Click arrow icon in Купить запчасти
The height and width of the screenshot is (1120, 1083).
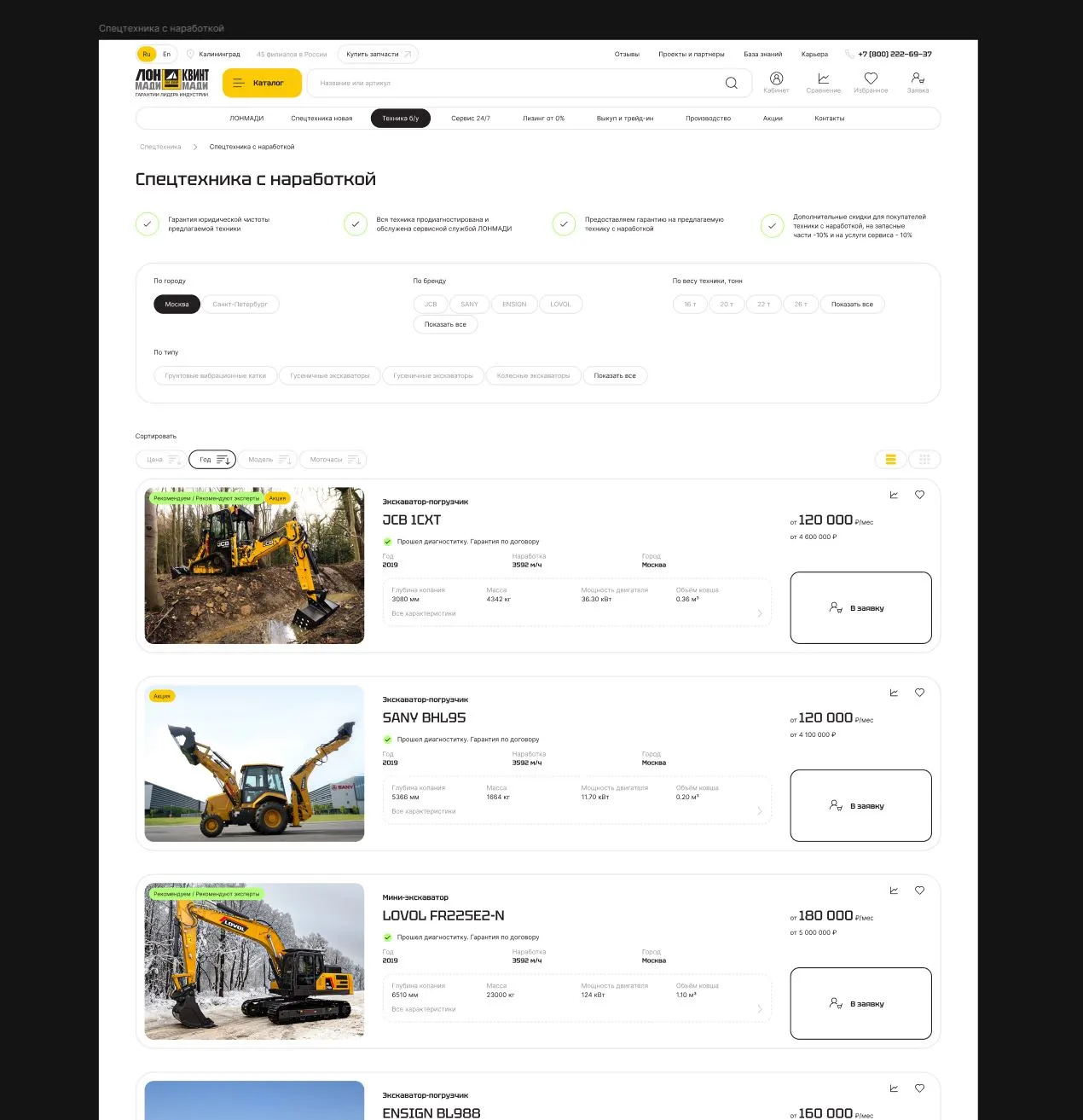(407, 54)
